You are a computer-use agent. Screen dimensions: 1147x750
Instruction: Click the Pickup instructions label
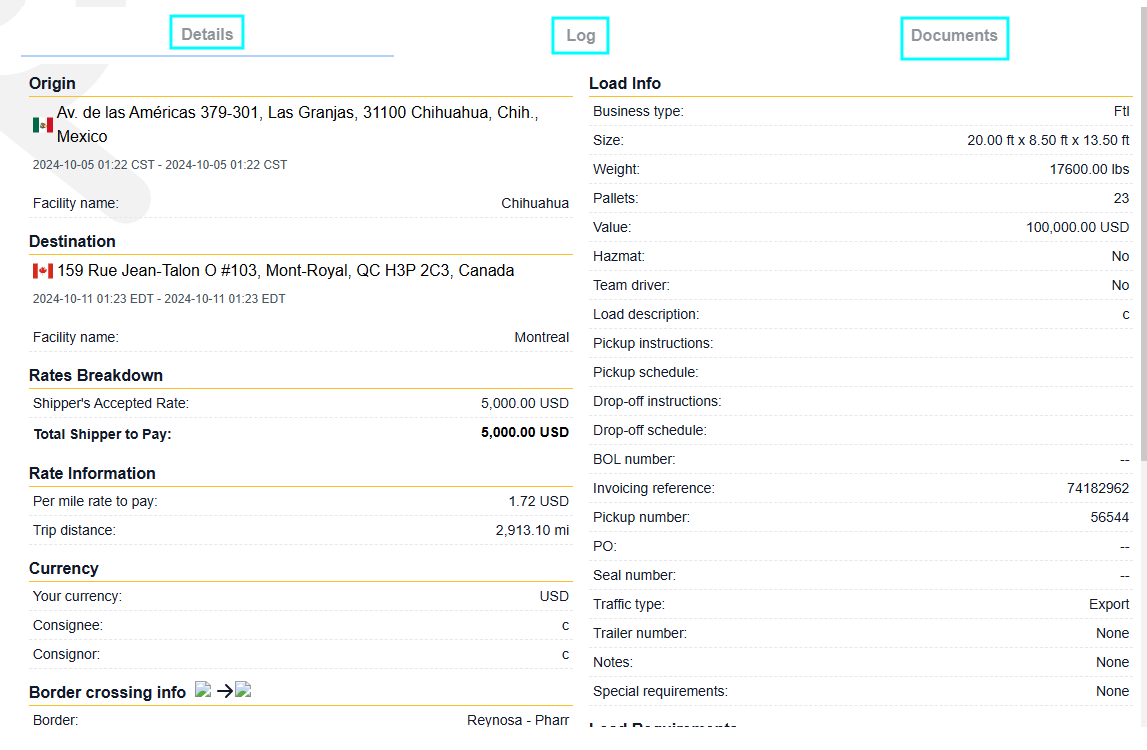[x=653, y=343]
